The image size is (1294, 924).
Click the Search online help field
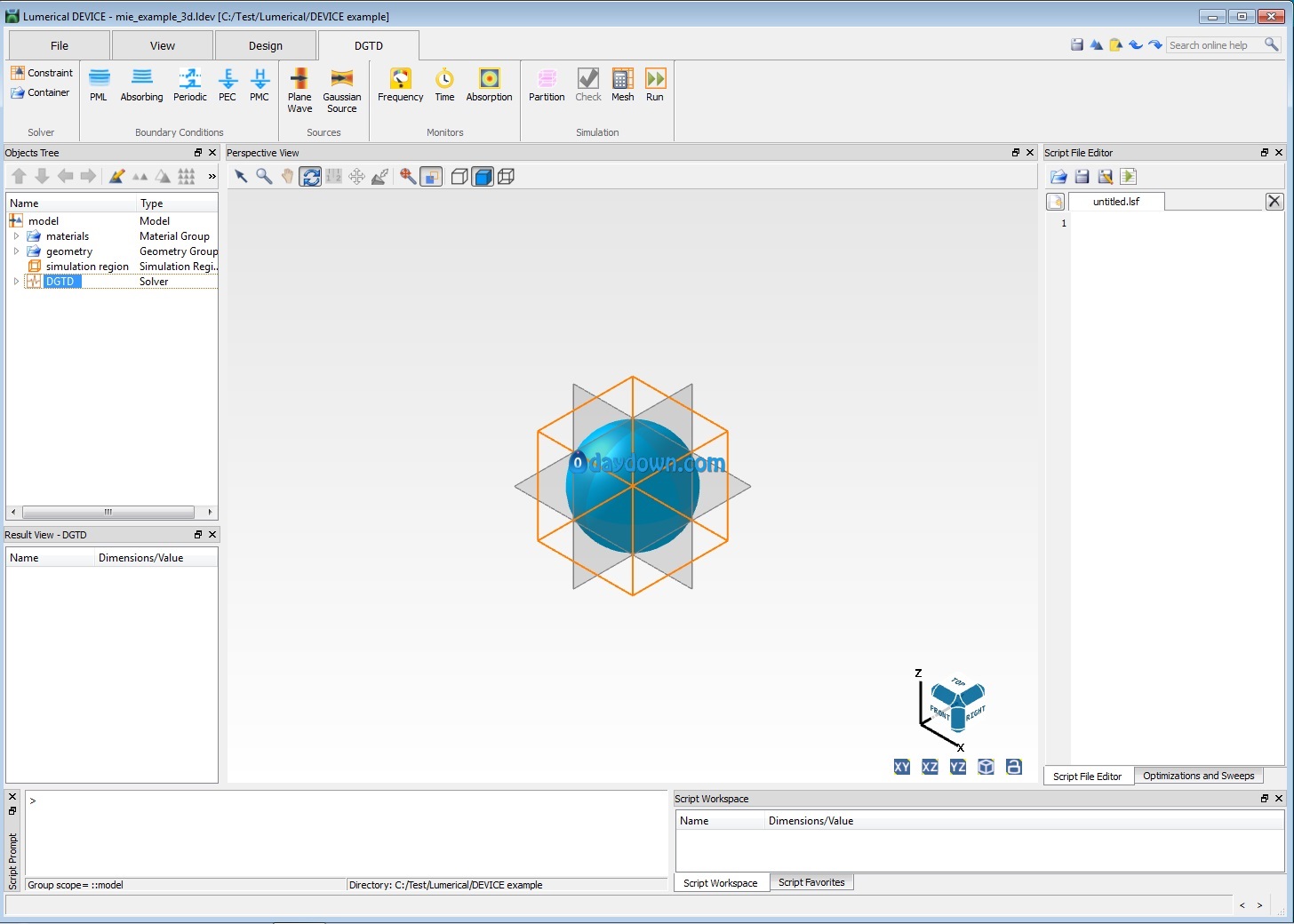tap(1214, 45)
